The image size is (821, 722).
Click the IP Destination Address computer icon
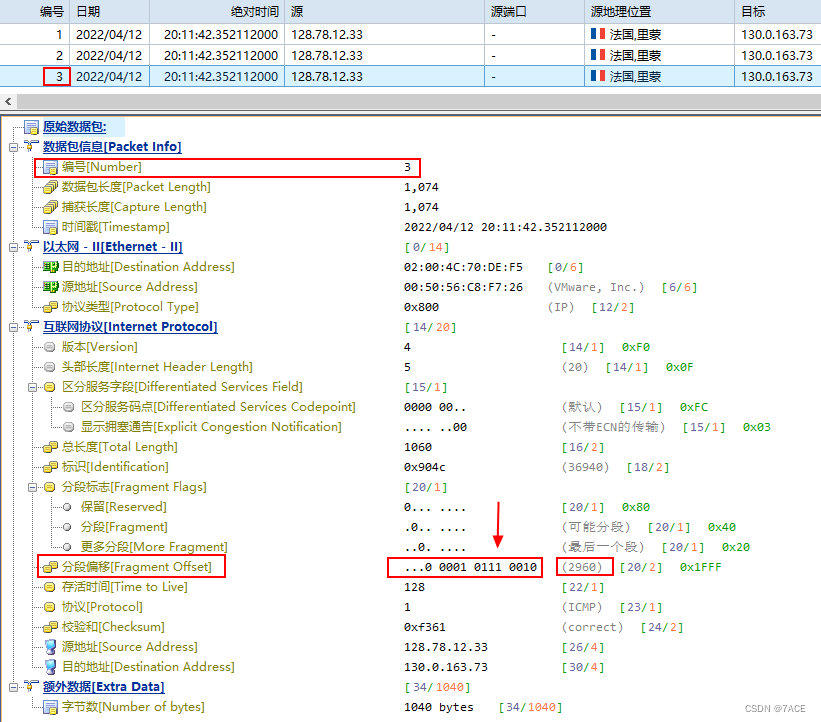[50, 667]
